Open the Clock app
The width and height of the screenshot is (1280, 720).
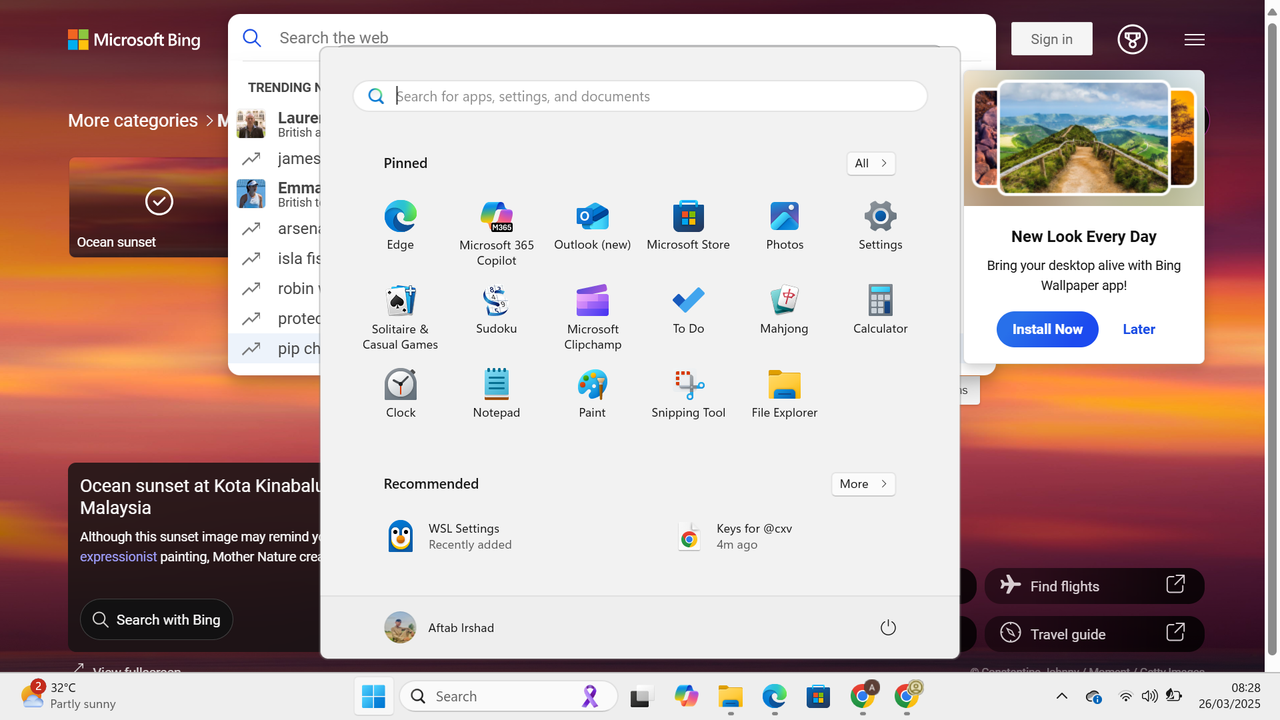click(x=400, y=394)
